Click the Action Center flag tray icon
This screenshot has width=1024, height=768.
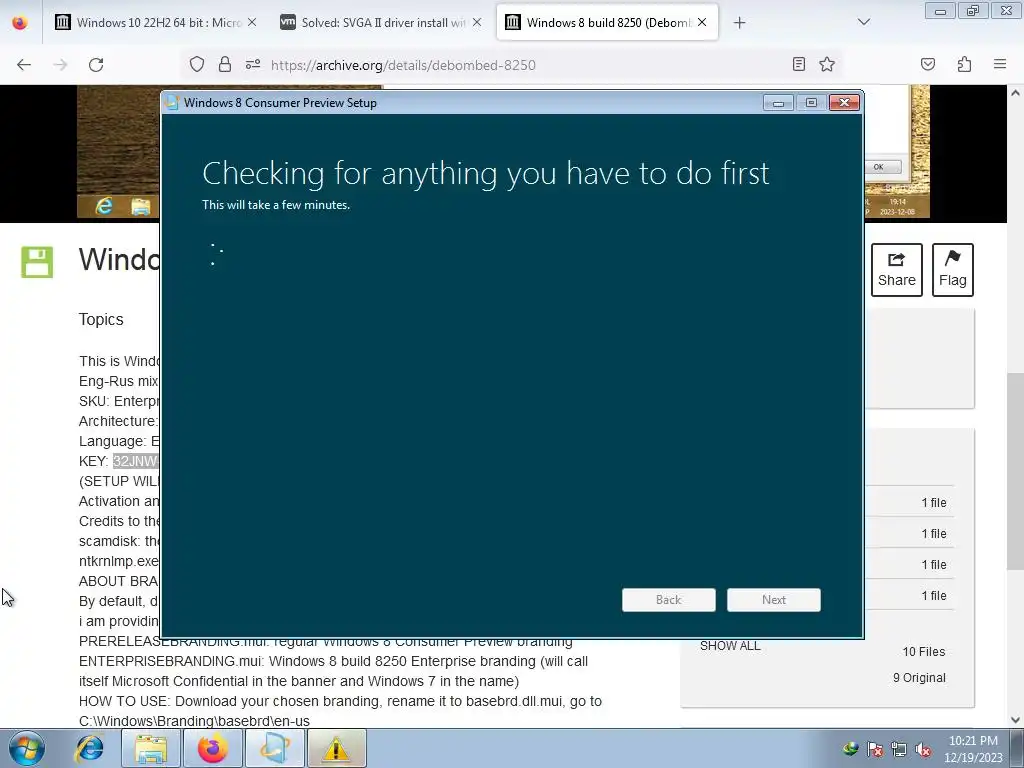[x=875, y=749]
